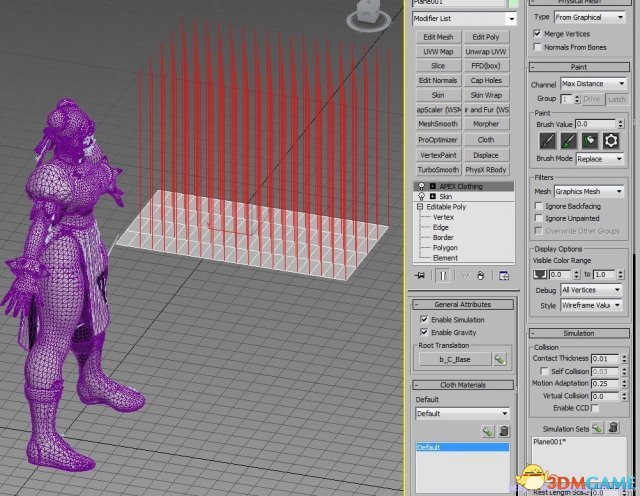This screenshot has height=496, width=640.
Task: Click make unique icon in stack toolbar
Action: coord(465,276)
